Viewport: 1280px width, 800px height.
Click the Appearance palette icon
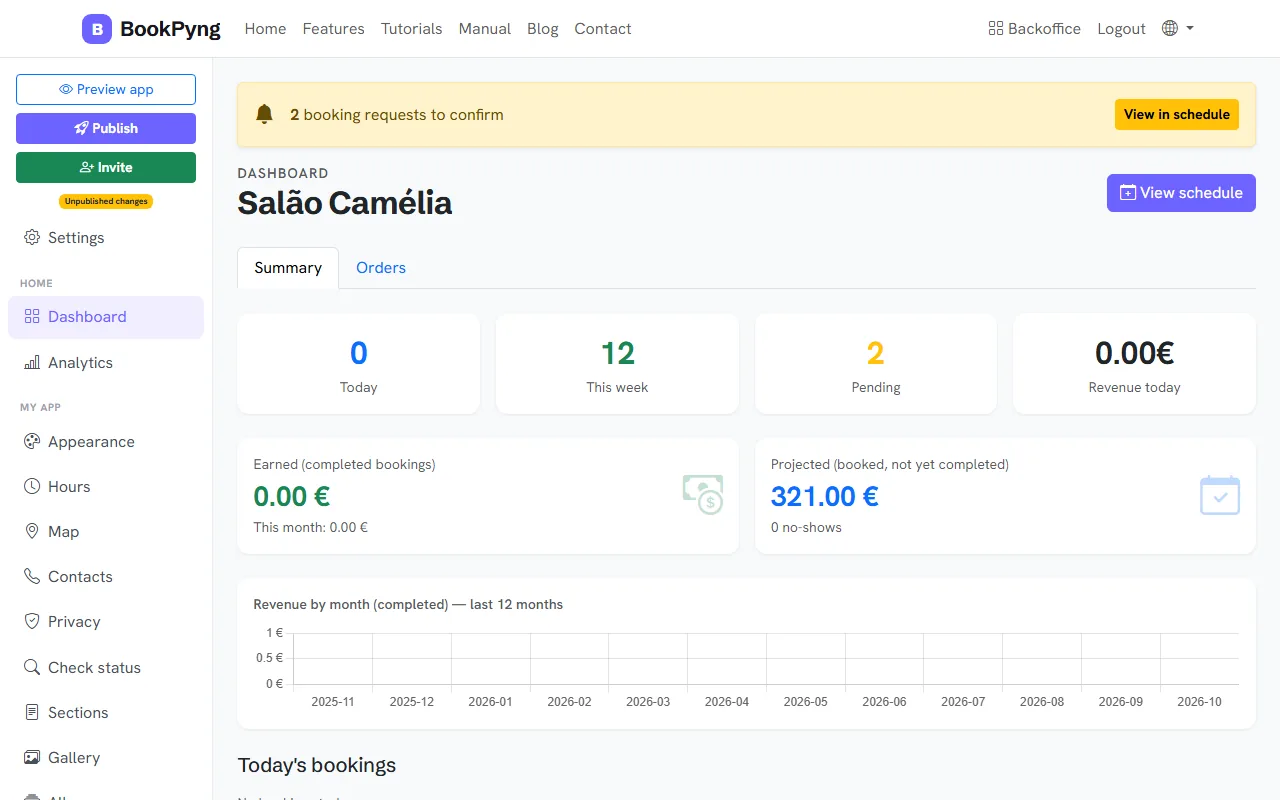click(x=32, y=442)
